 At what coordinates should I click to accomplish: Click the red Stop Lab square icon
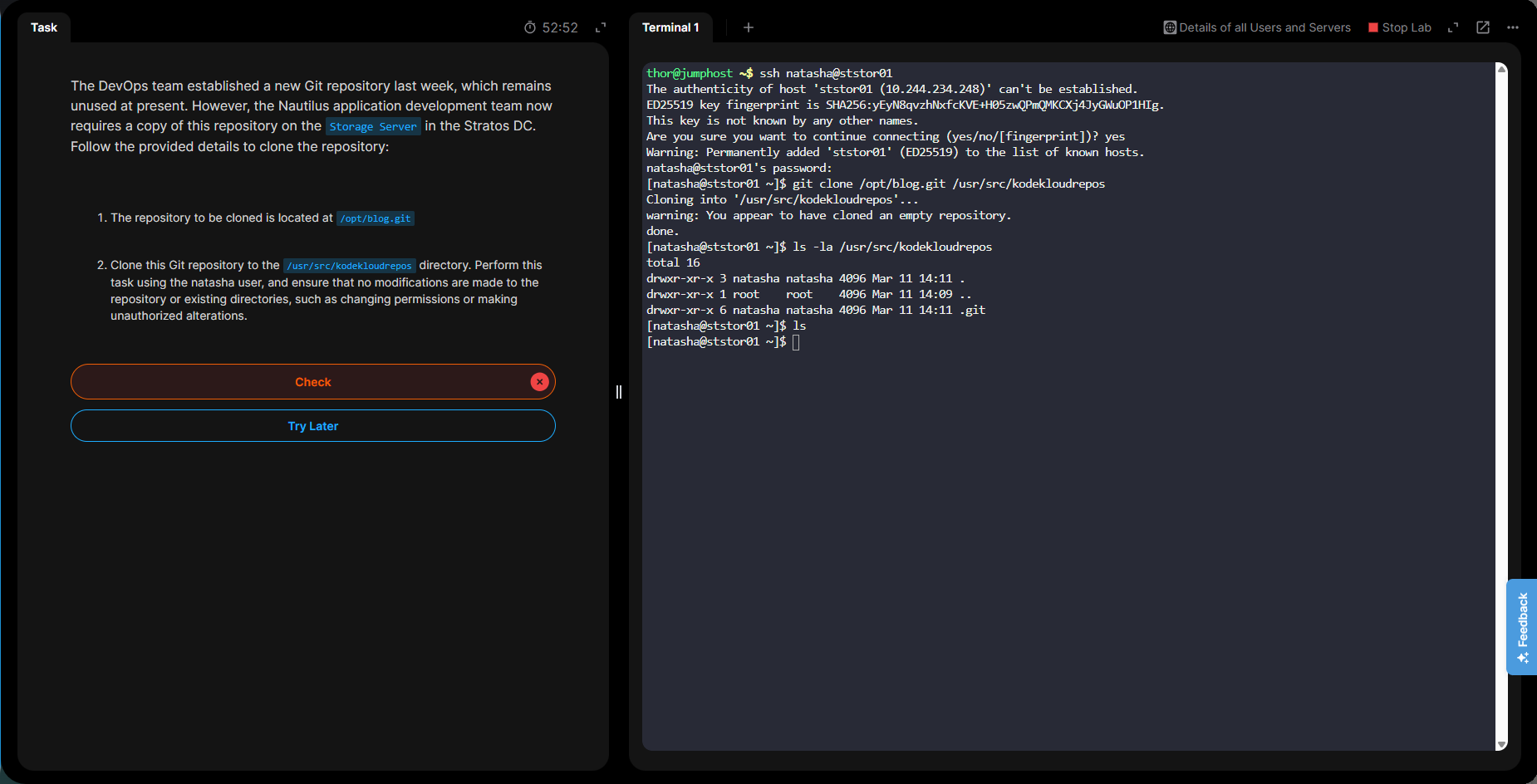click(1373, 27)
